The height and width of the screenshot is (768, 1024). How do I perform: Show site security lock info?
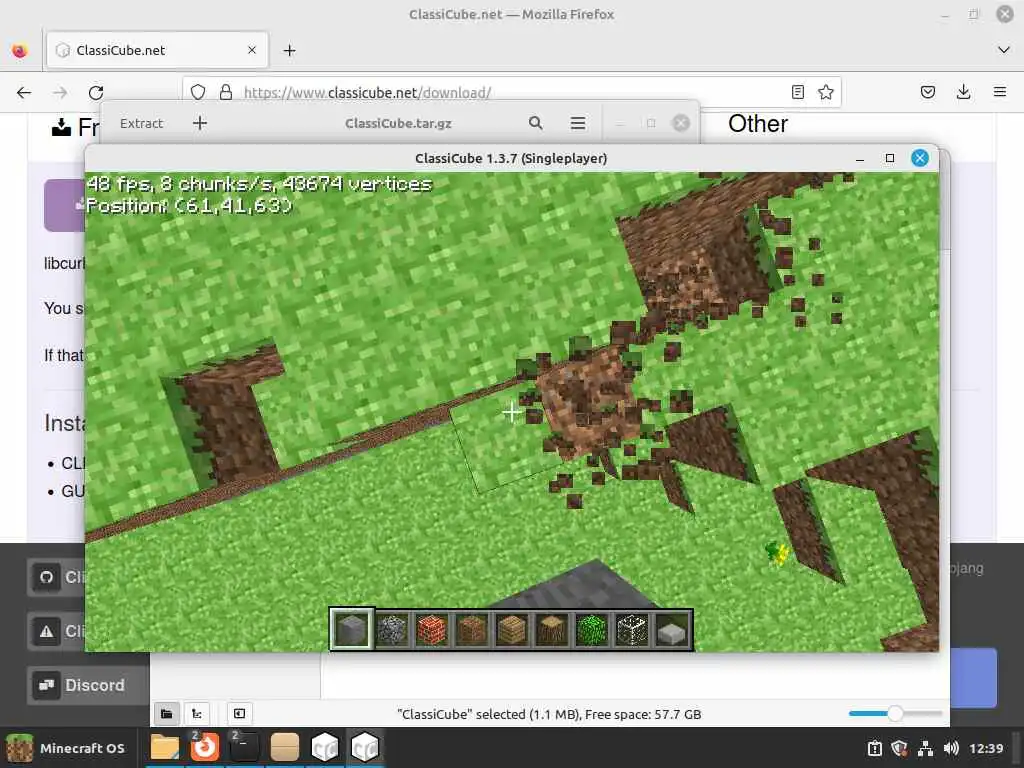(225, 92)
